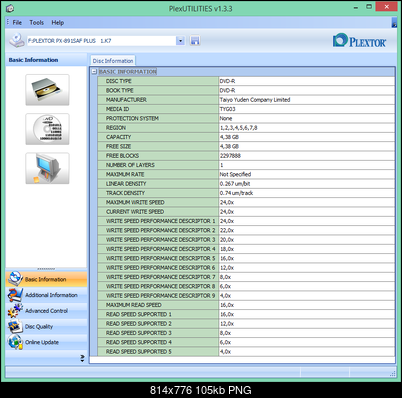Click the window resize grip in status bar
This screenshot has width=402, height=398.
(393, 373)
